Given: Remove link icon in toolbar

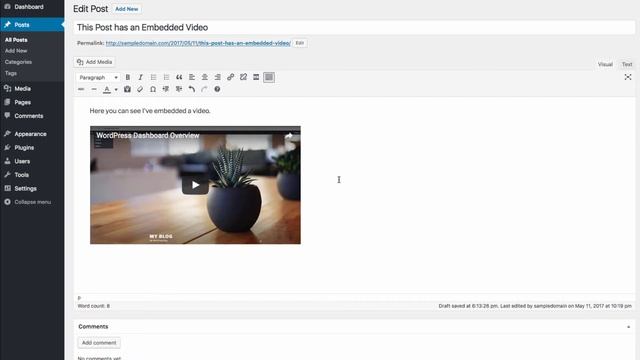Looking at the screenshot, I should pyautogui.click(x=243, y=77).
